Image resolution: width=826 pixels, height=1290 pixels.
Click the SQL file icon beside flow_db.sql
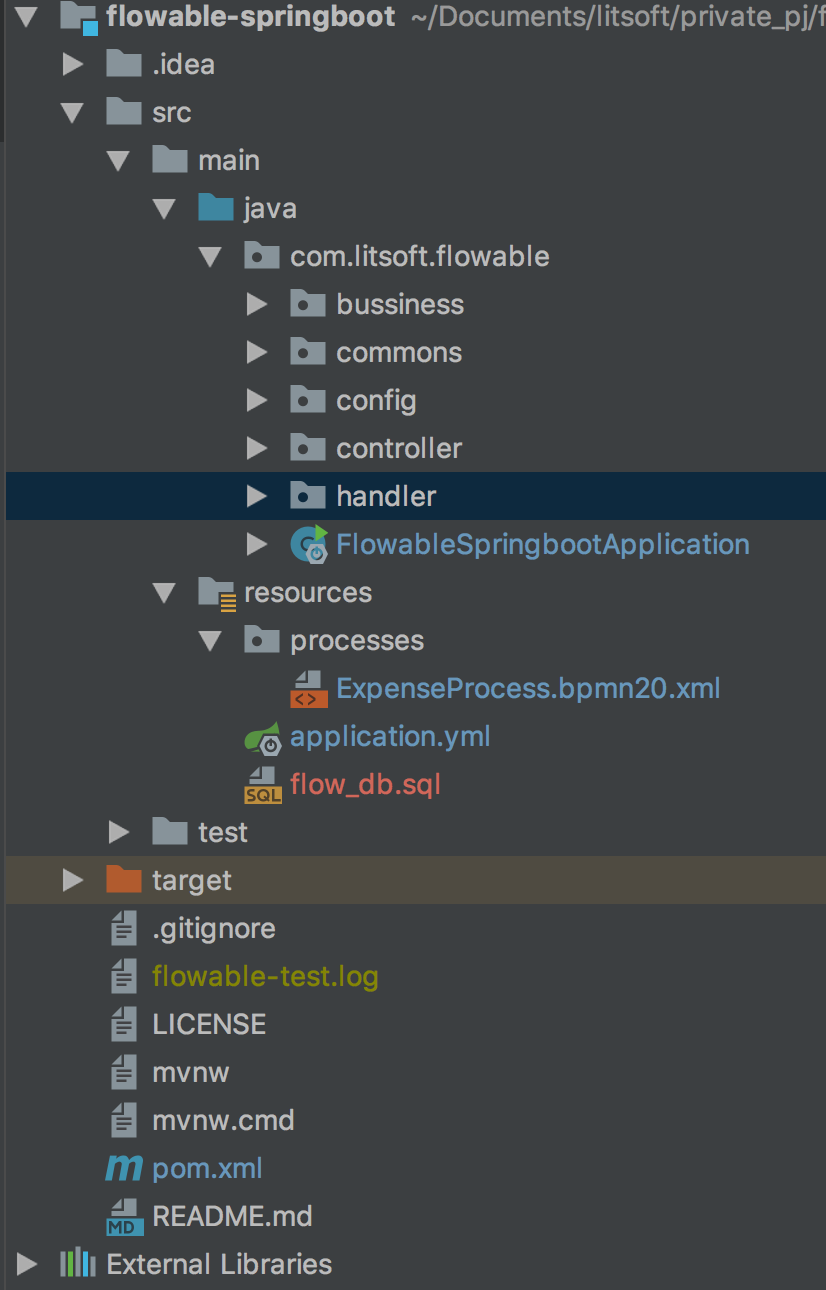point(260,784)
